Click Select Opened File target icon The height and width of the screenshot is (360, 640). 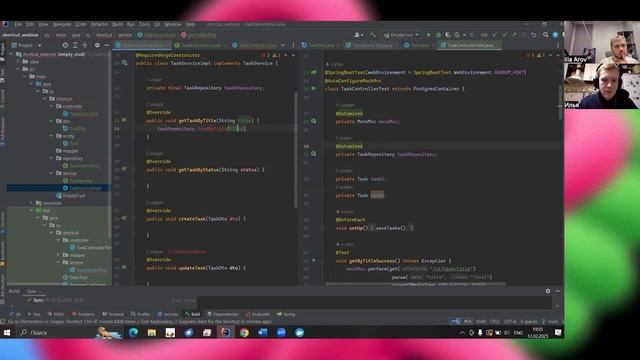pyautogui.click(x=65, y=45)
